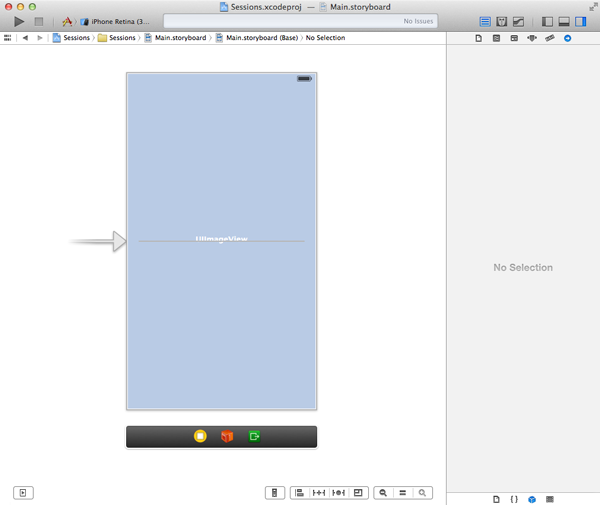Select Main.storyboard in the jump bar
The height and width of the screenshot is (505, 600).
click(x=175, y=38)
